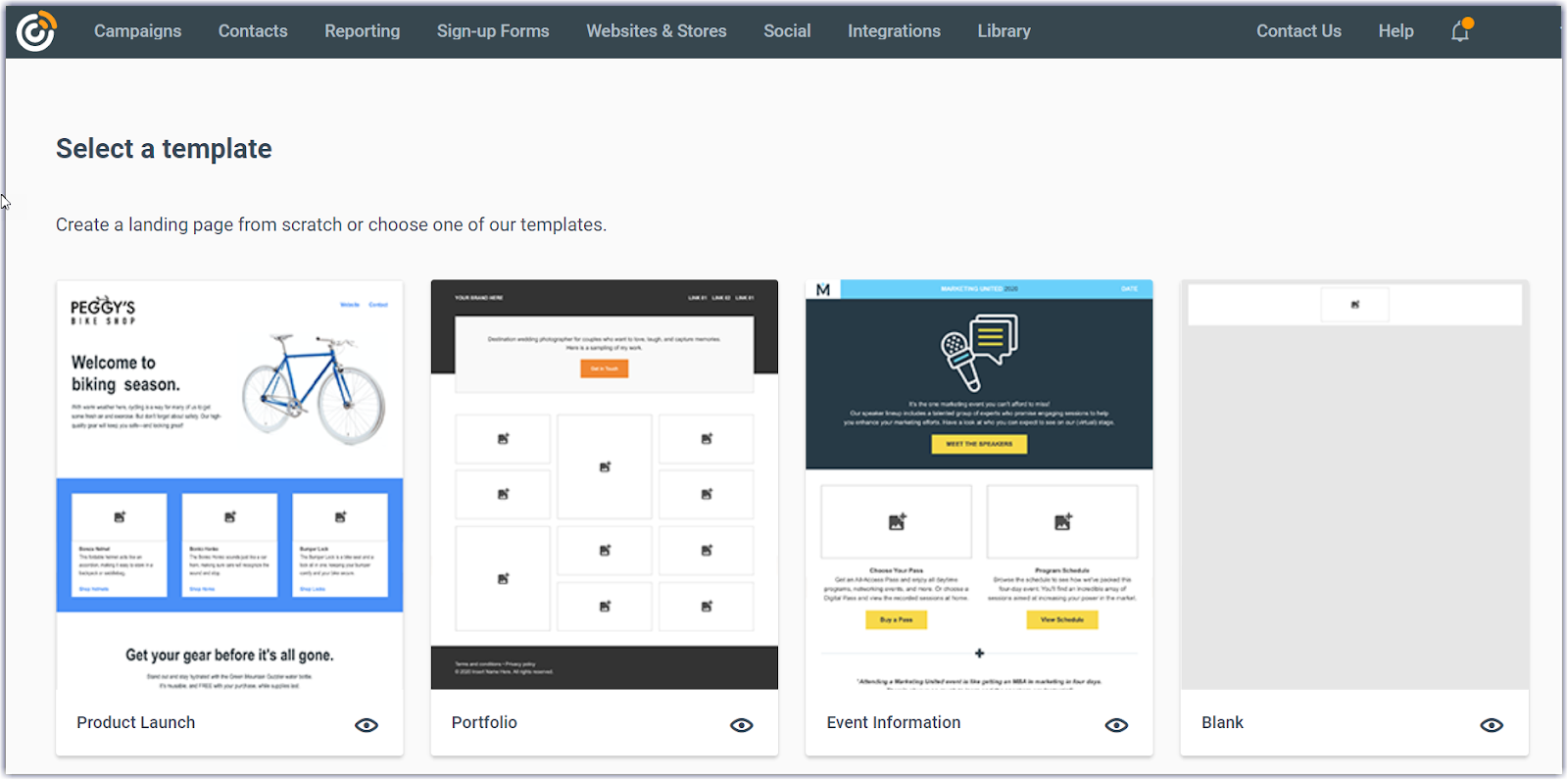The image size is (1568, 780).
Task: Open the Reporting section
Action: tap(363, 31)
